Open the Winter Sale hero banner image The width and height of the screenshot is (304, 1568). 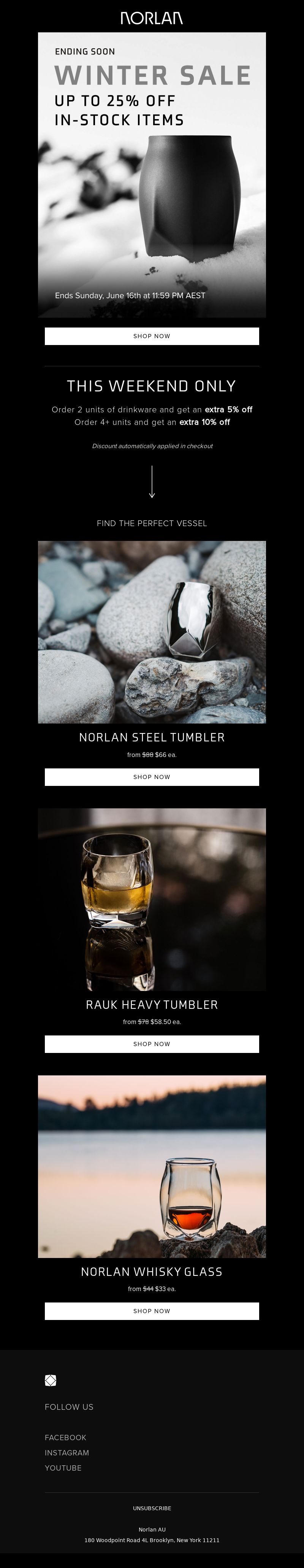pyautogui.click(x=152, y=175)
